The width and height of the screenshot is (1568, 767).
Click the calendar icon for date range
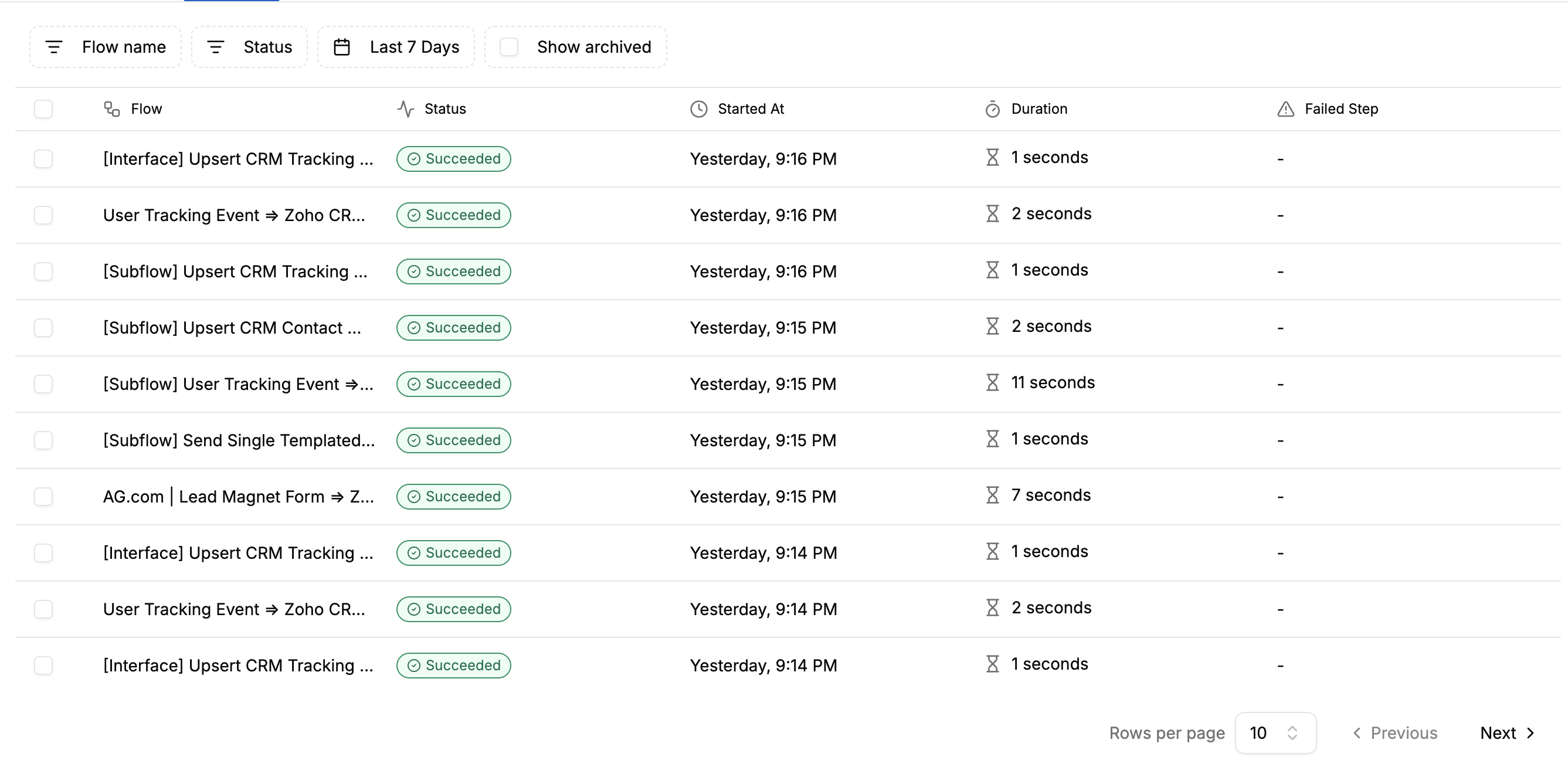[x=342, y=47]
